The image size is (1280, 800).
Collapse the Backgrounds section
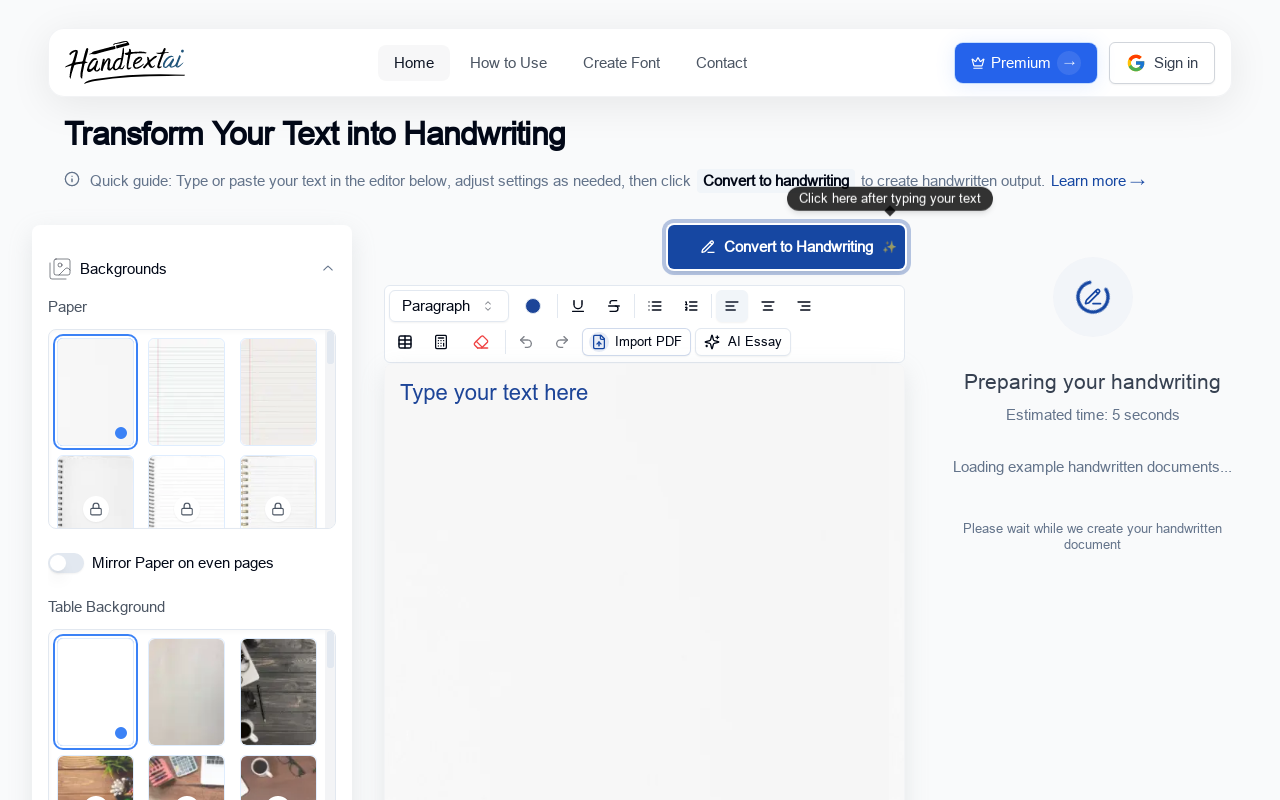328,269
